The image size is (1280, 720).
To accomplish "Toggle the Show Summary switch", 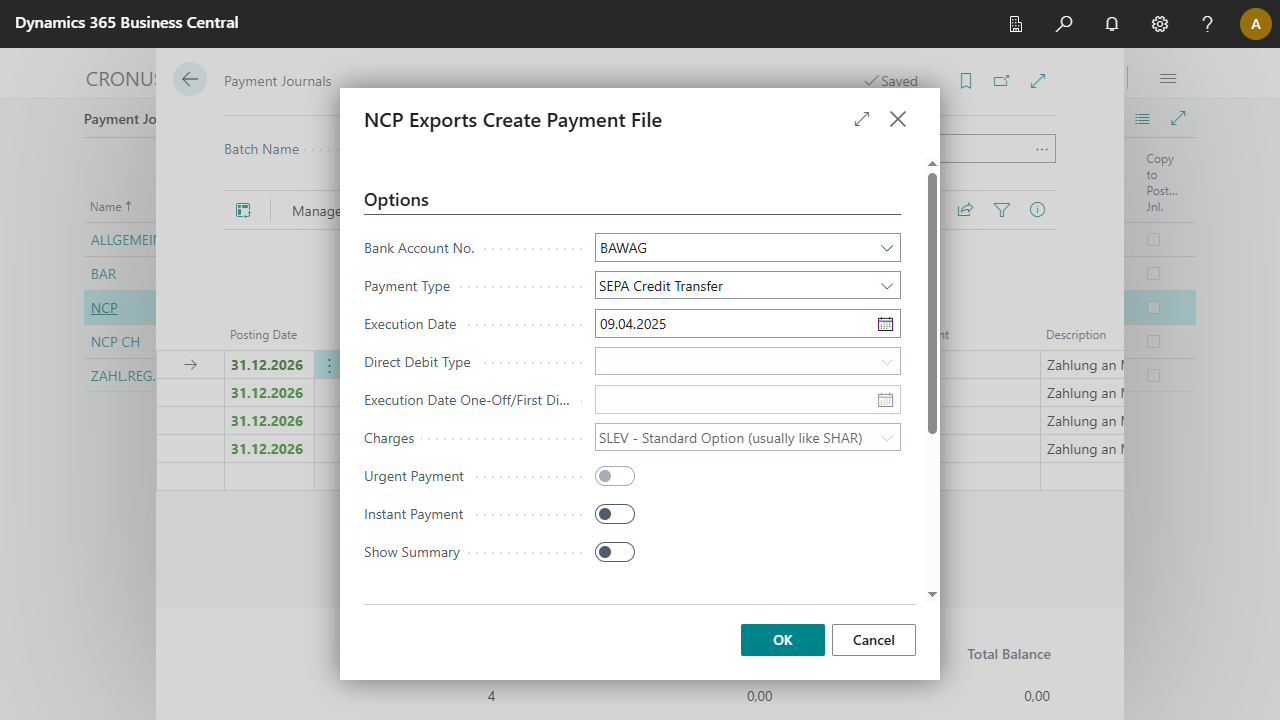I will [615, 552].
